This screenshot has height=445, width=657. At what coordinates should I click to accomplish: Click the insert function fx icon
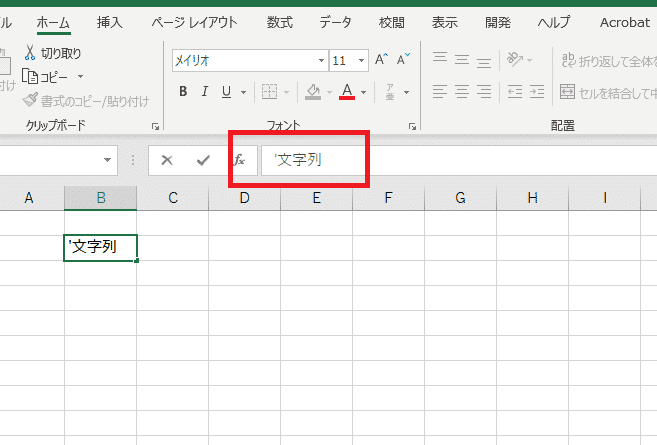click(239, 160)
